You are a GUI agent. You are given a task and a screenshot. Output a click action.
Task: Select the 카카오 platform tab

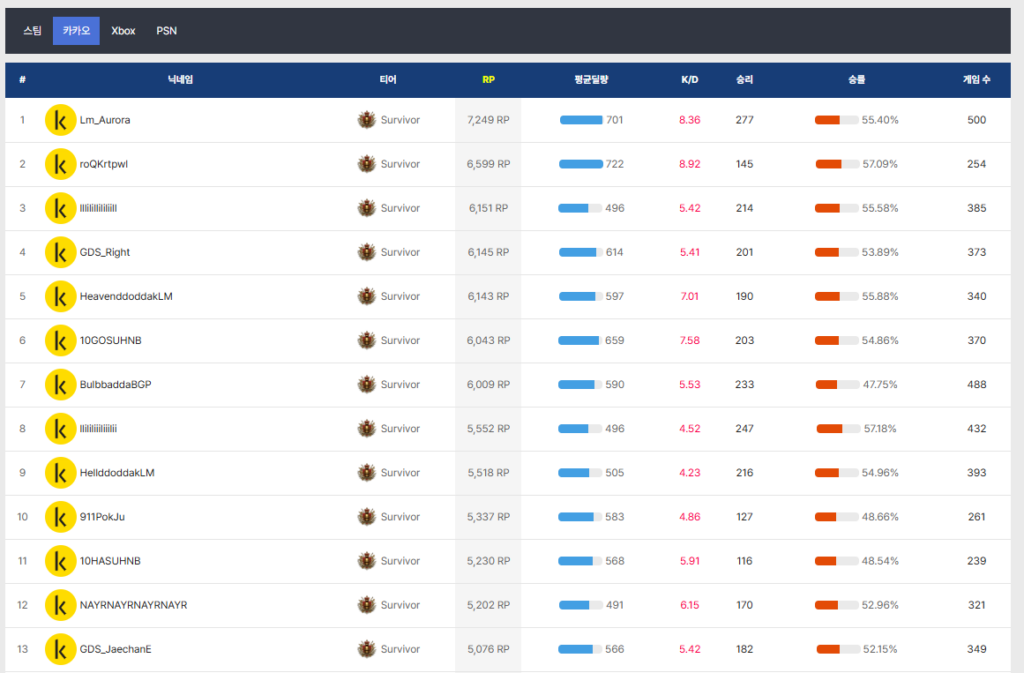[x=76, y=31]
